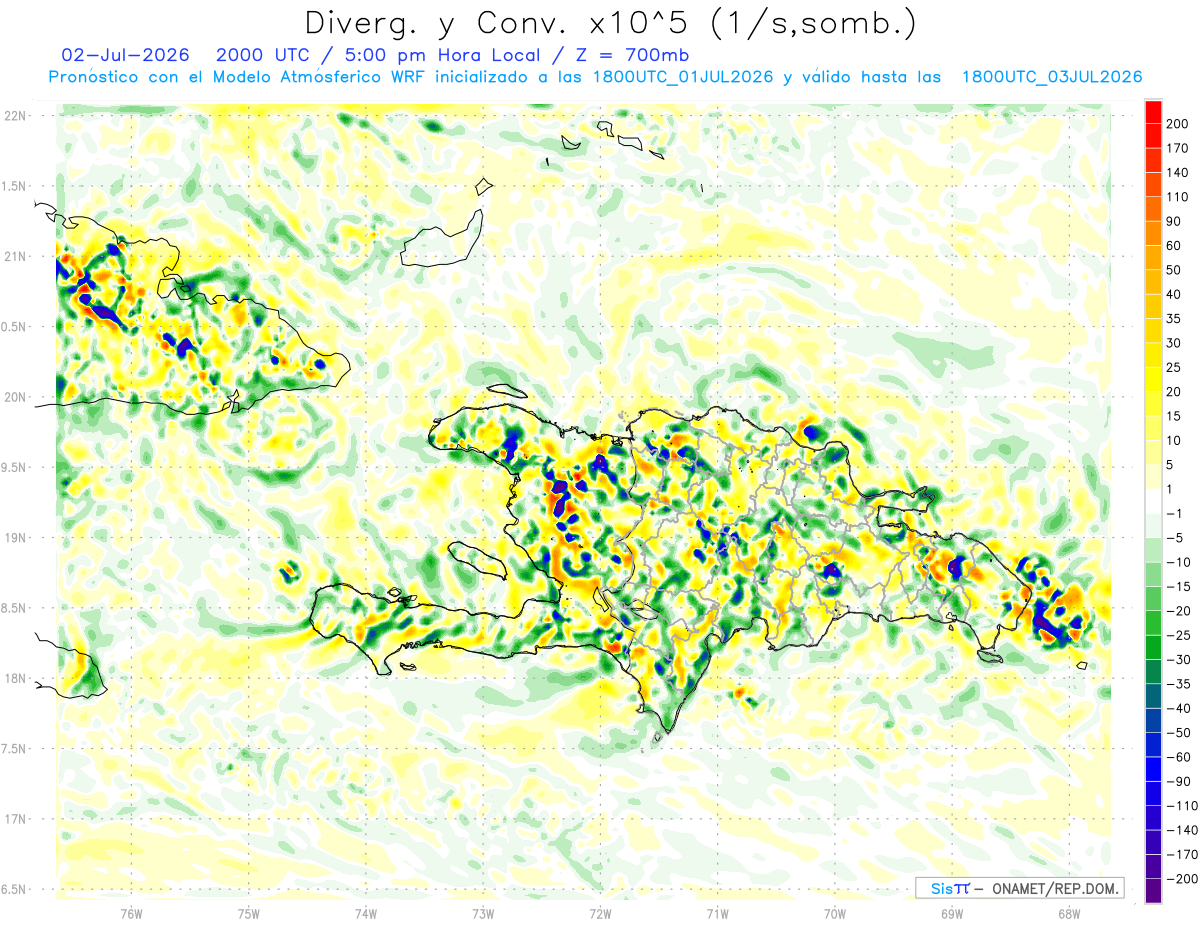Click the "75W" longitude label
This screenshot has height=927, width=1200.
tap(248, 914)
